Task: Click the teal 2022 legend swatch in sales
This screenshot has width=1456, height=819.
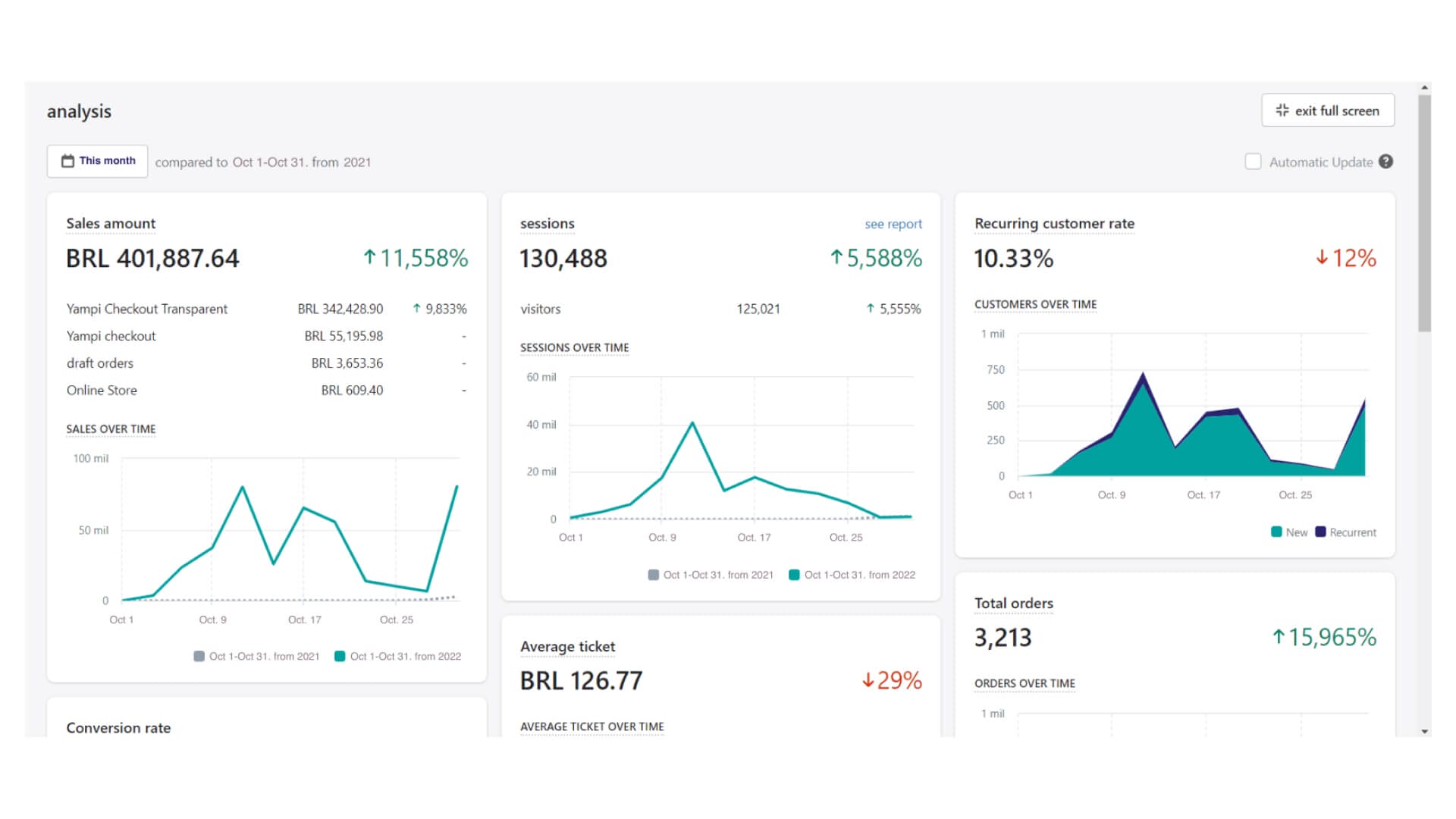Action: 340,656
